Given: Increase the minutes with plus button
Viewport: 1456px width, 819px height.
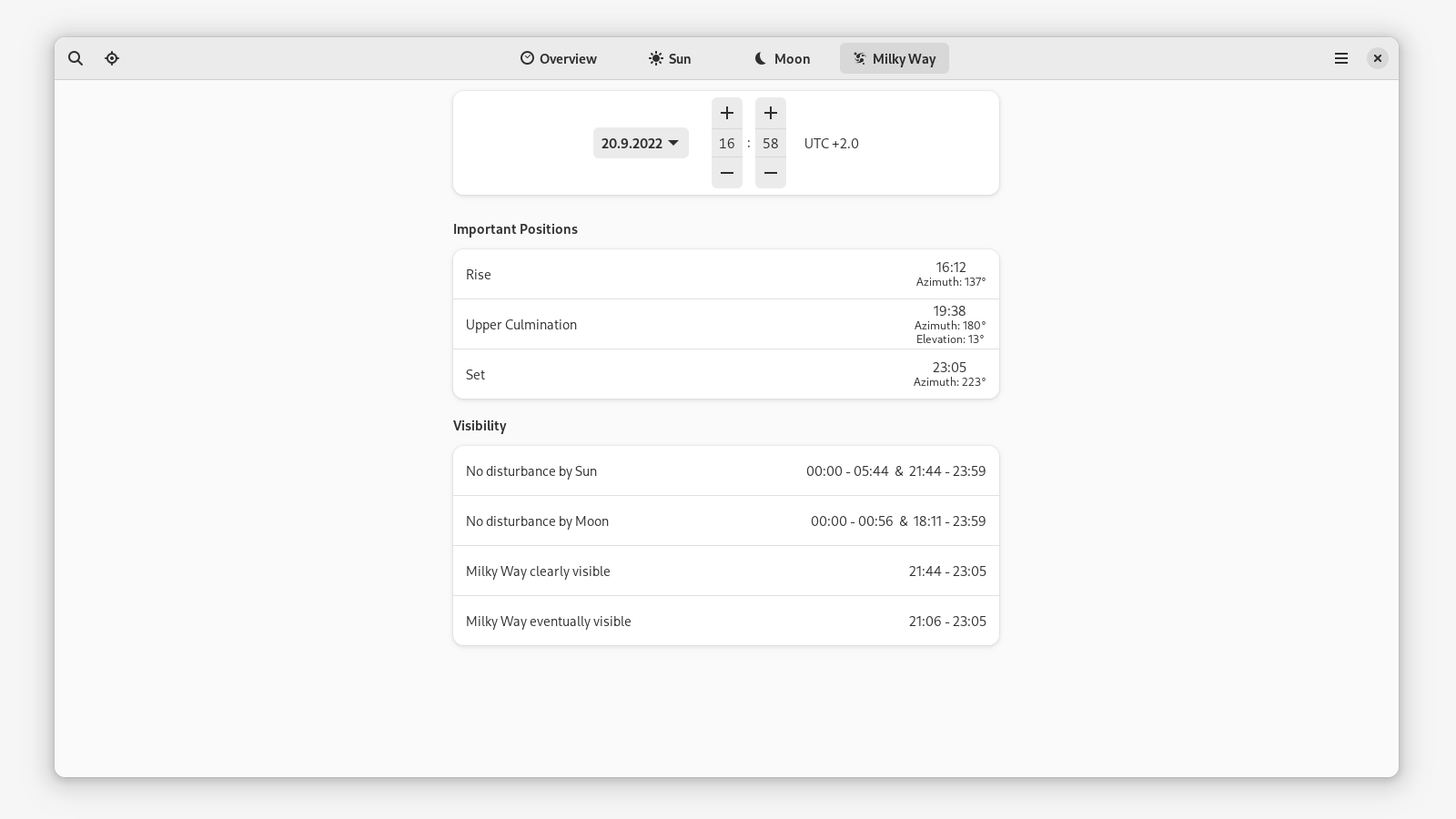Looking at the screenshot, I should 770,113.
